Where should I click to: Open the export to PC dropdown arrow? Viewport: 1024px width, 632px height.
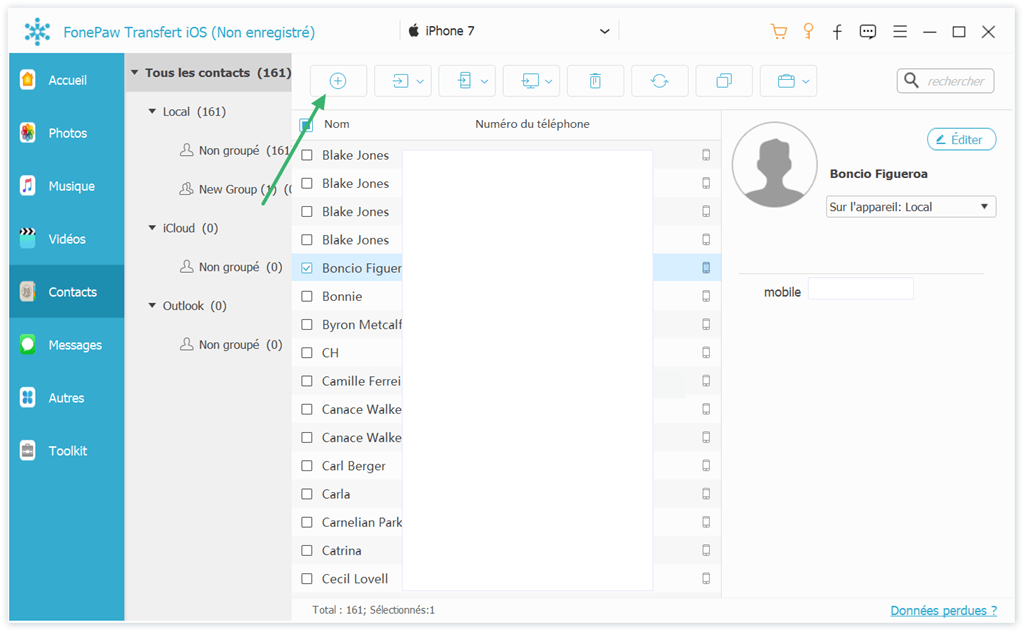[549, 82]
